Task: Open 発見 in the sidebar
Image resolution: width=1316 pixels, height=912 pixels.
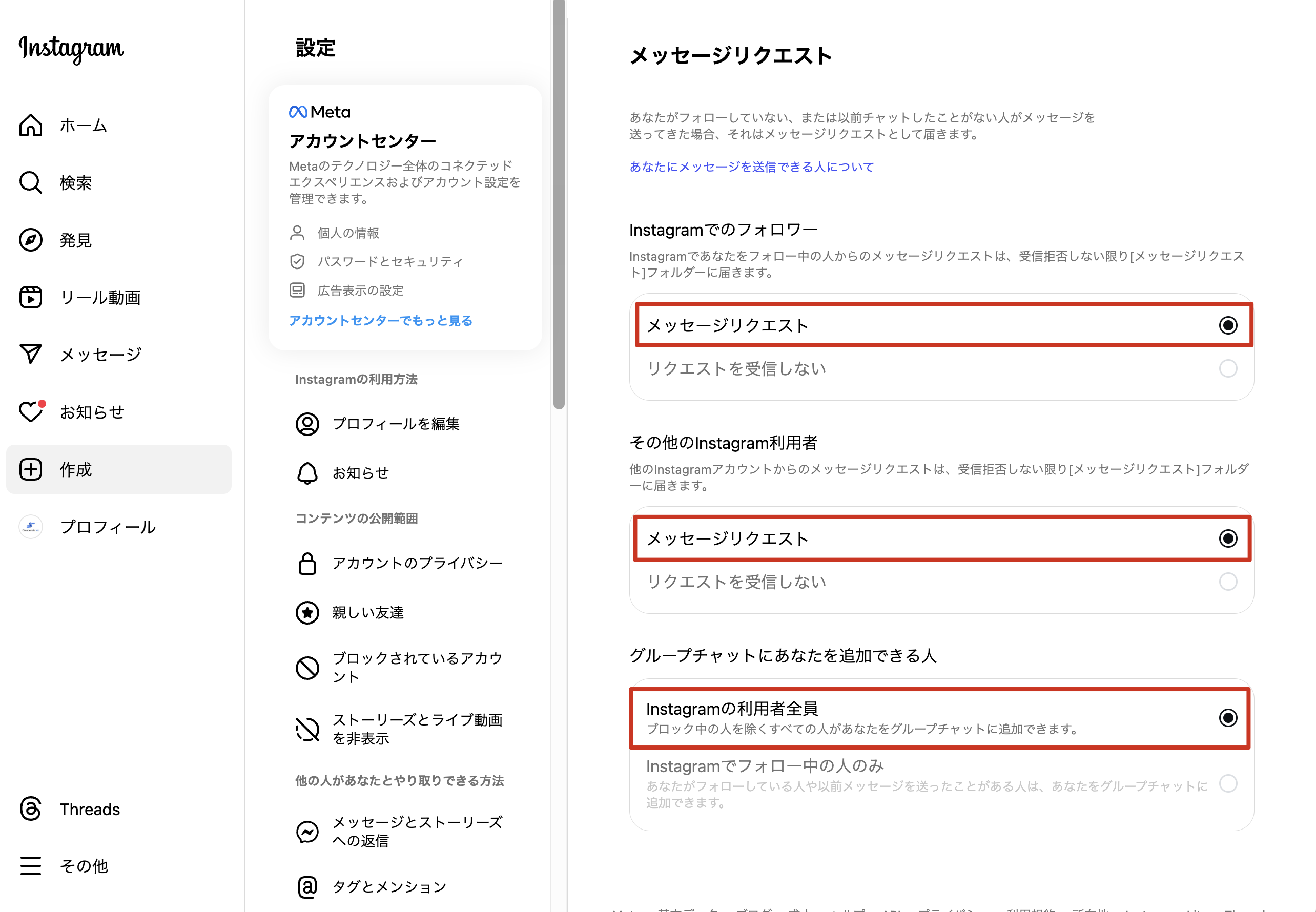Action: coord(119,240)
